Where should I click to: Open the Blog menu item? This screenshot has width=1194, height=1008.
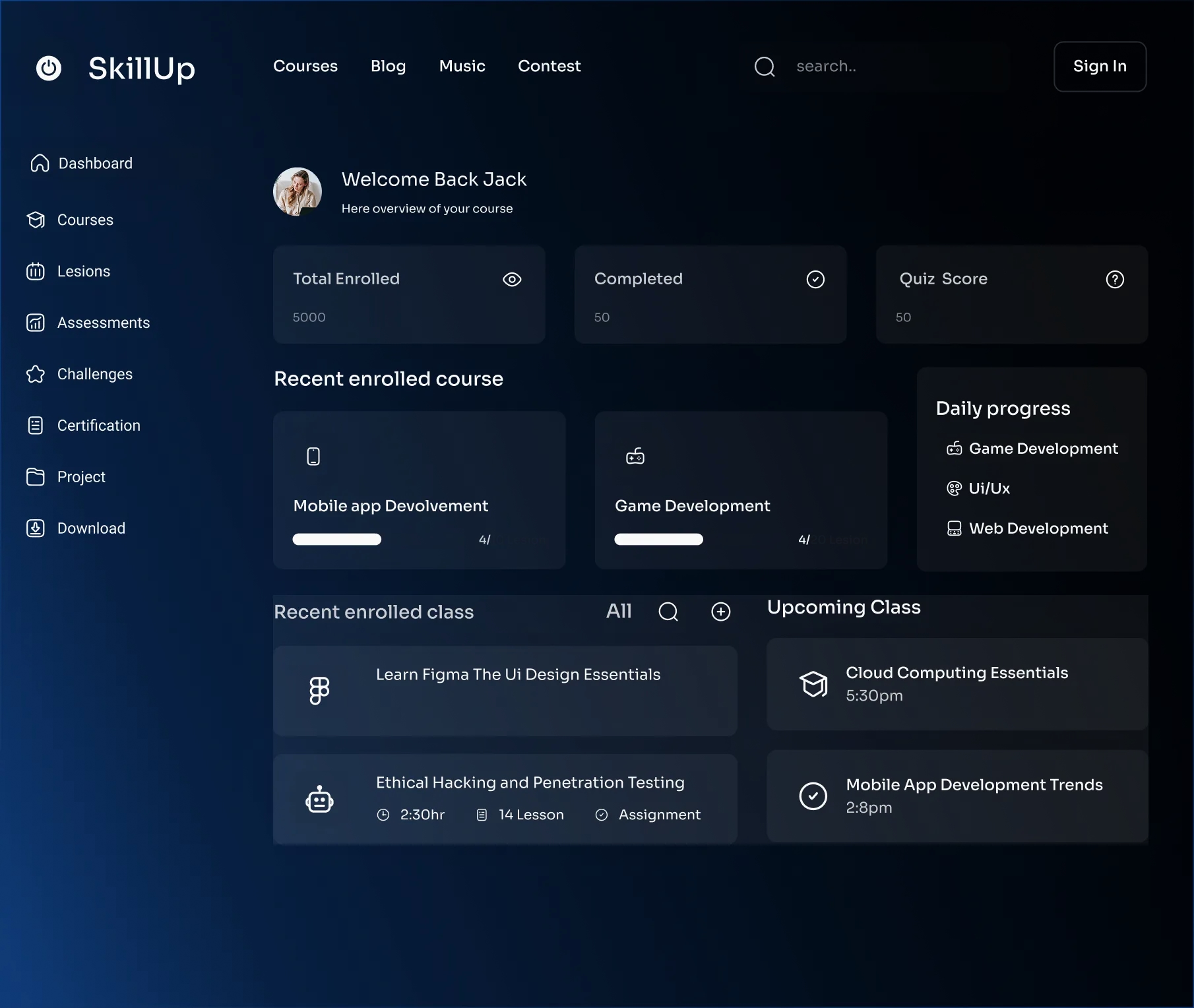pyautogui.click(x=388, y=67)
